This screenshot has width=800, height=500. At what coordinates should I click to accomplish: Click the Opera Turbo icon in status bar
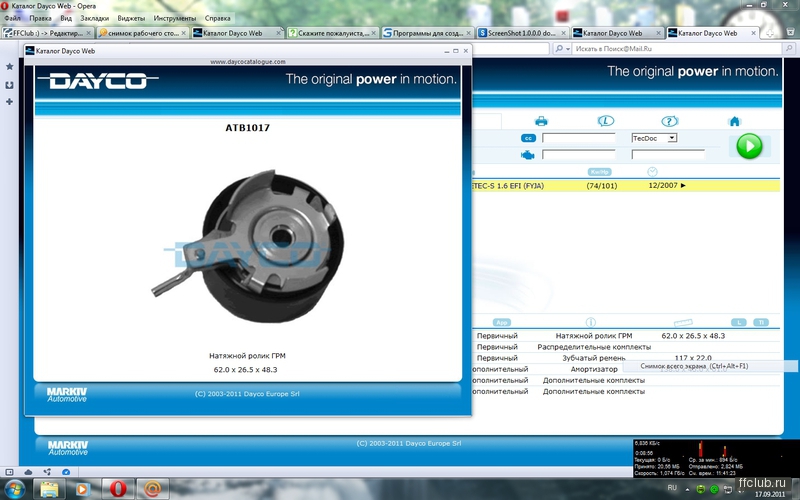66,472
